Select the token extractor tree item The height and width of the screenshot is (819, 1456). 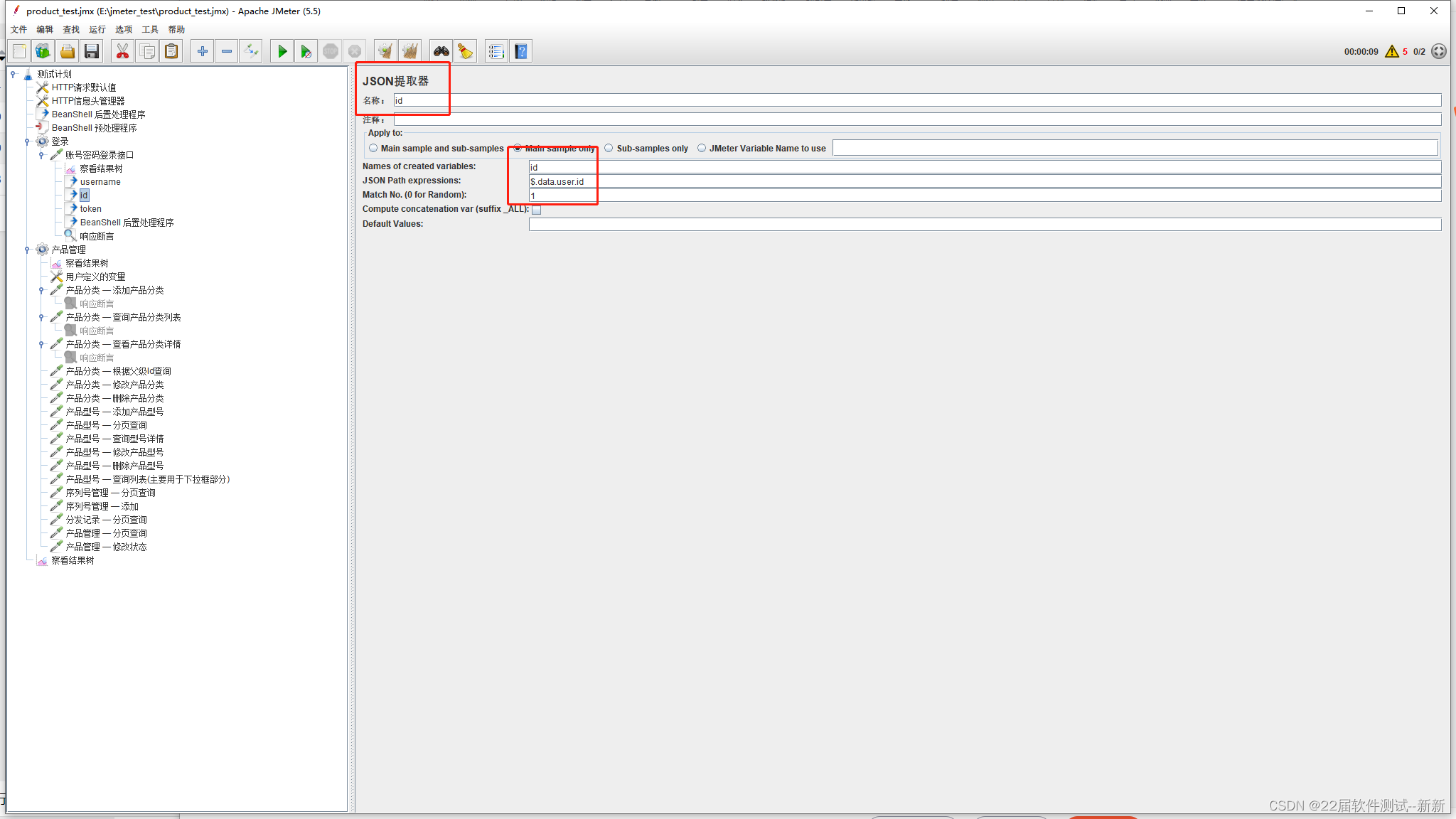coord(90,209)
